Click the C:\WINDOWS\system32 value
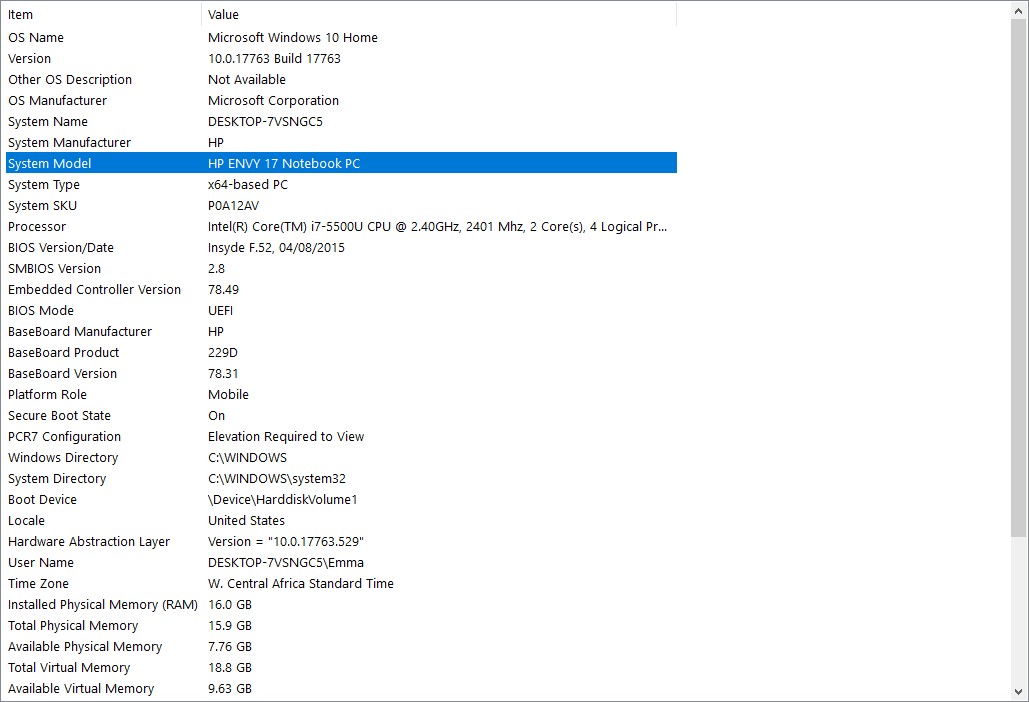Screen dimensions: 1029x702 tap(277, 478)
